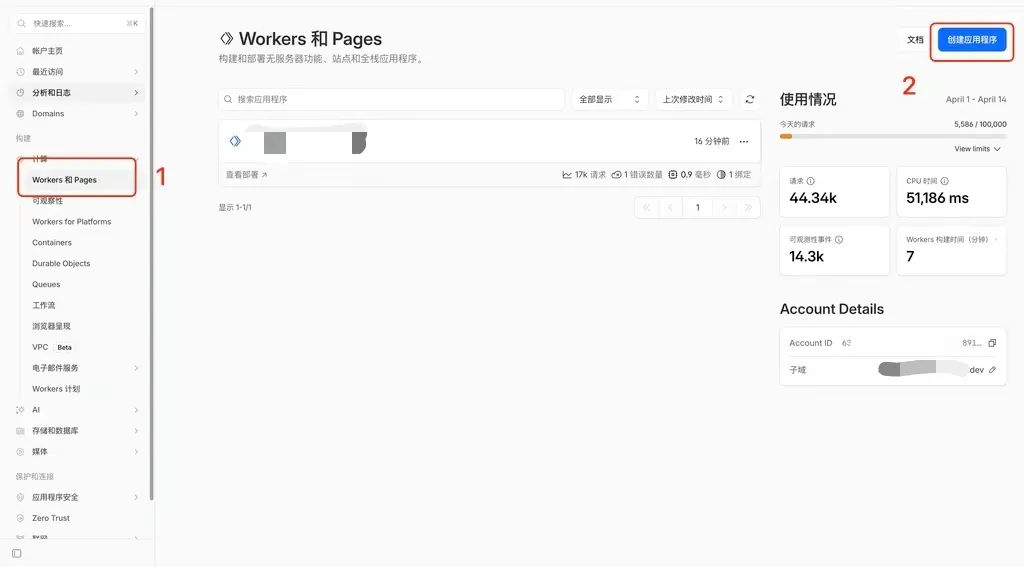Open the 查看部署 link
Viewport: 1024px width, 567px height.
(246, 175)
